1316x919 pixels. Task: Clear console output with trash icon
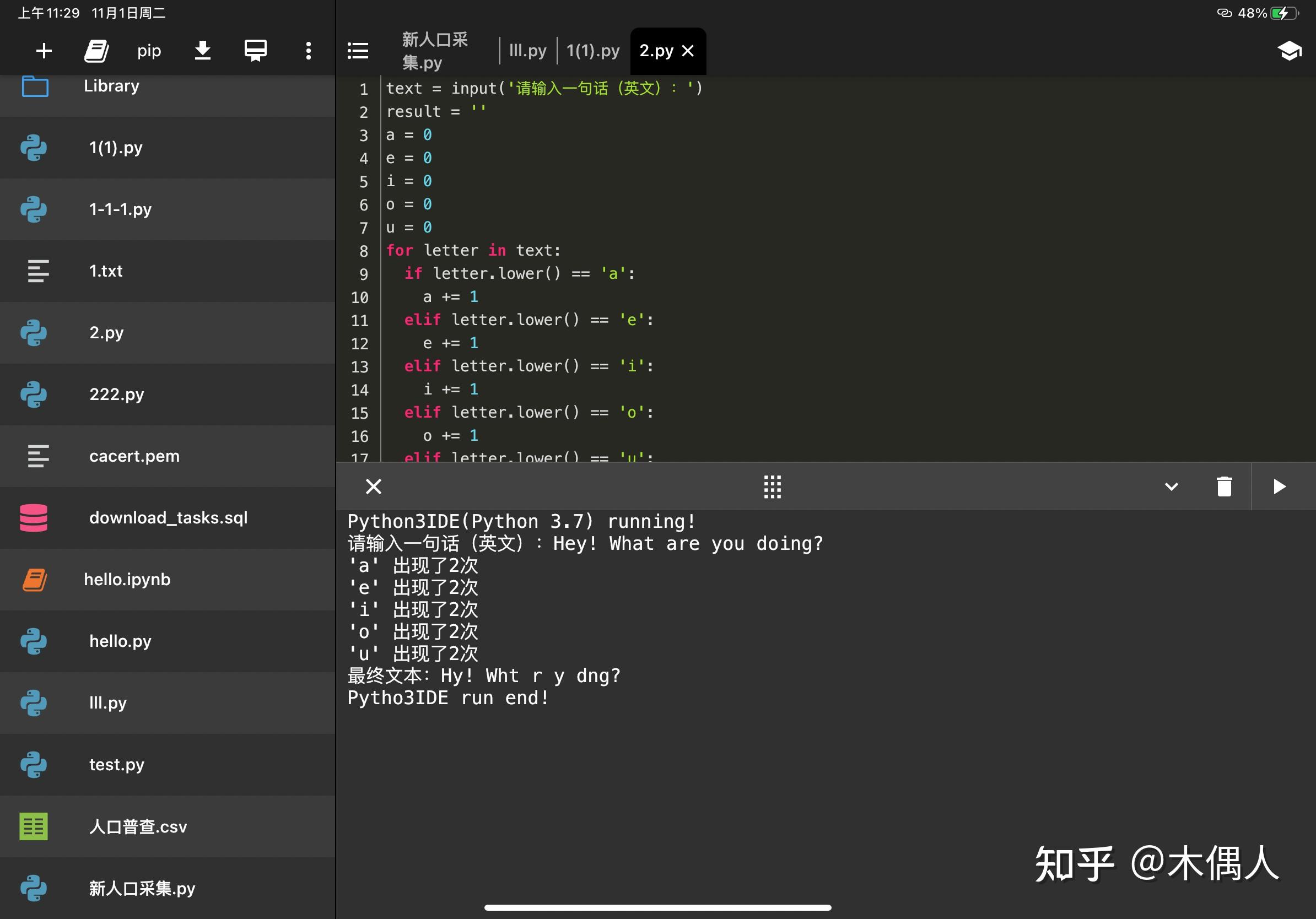(x=1225, y=487)
